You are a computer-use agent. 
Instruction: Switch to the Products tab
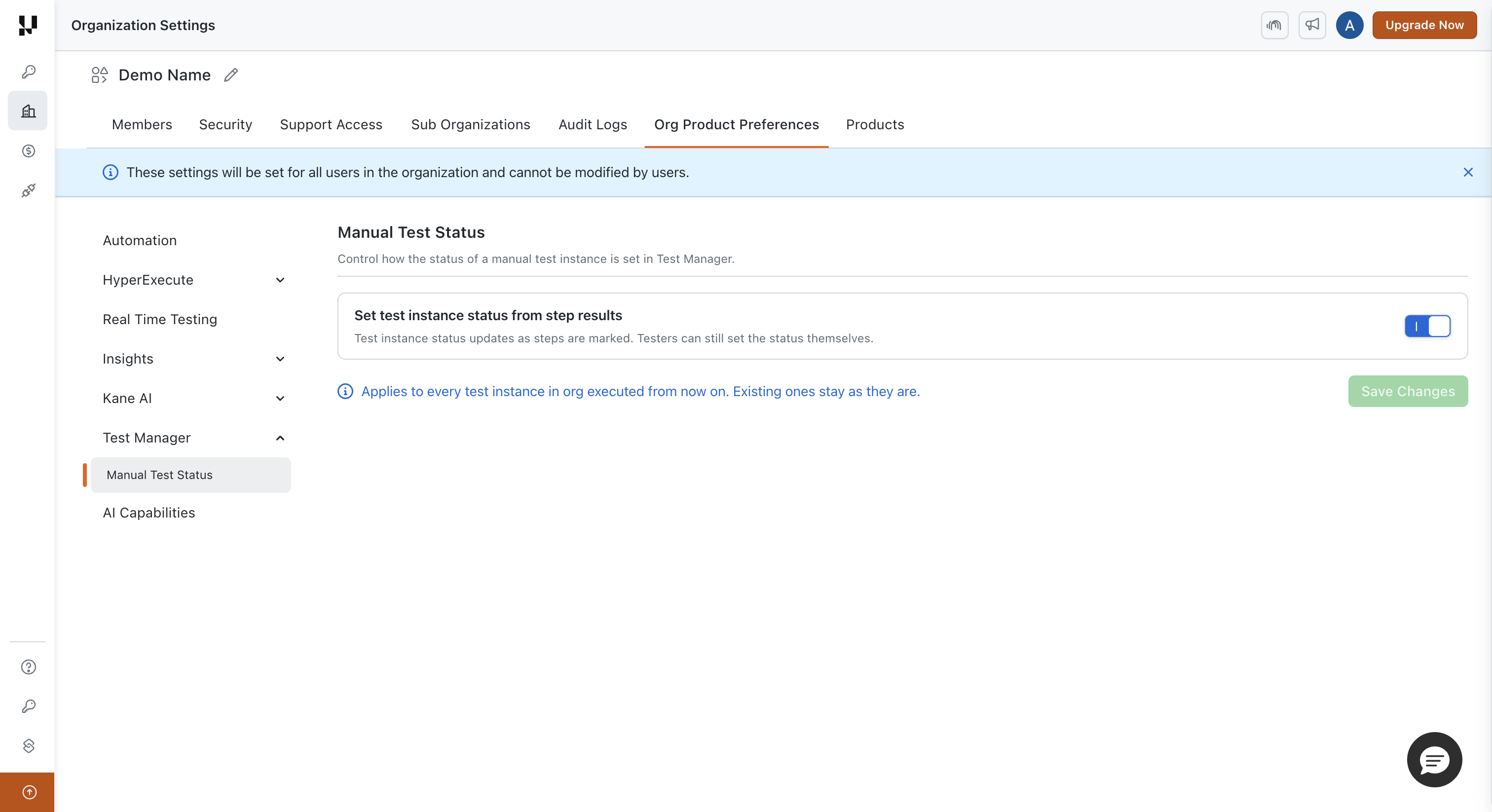point(875,124)
